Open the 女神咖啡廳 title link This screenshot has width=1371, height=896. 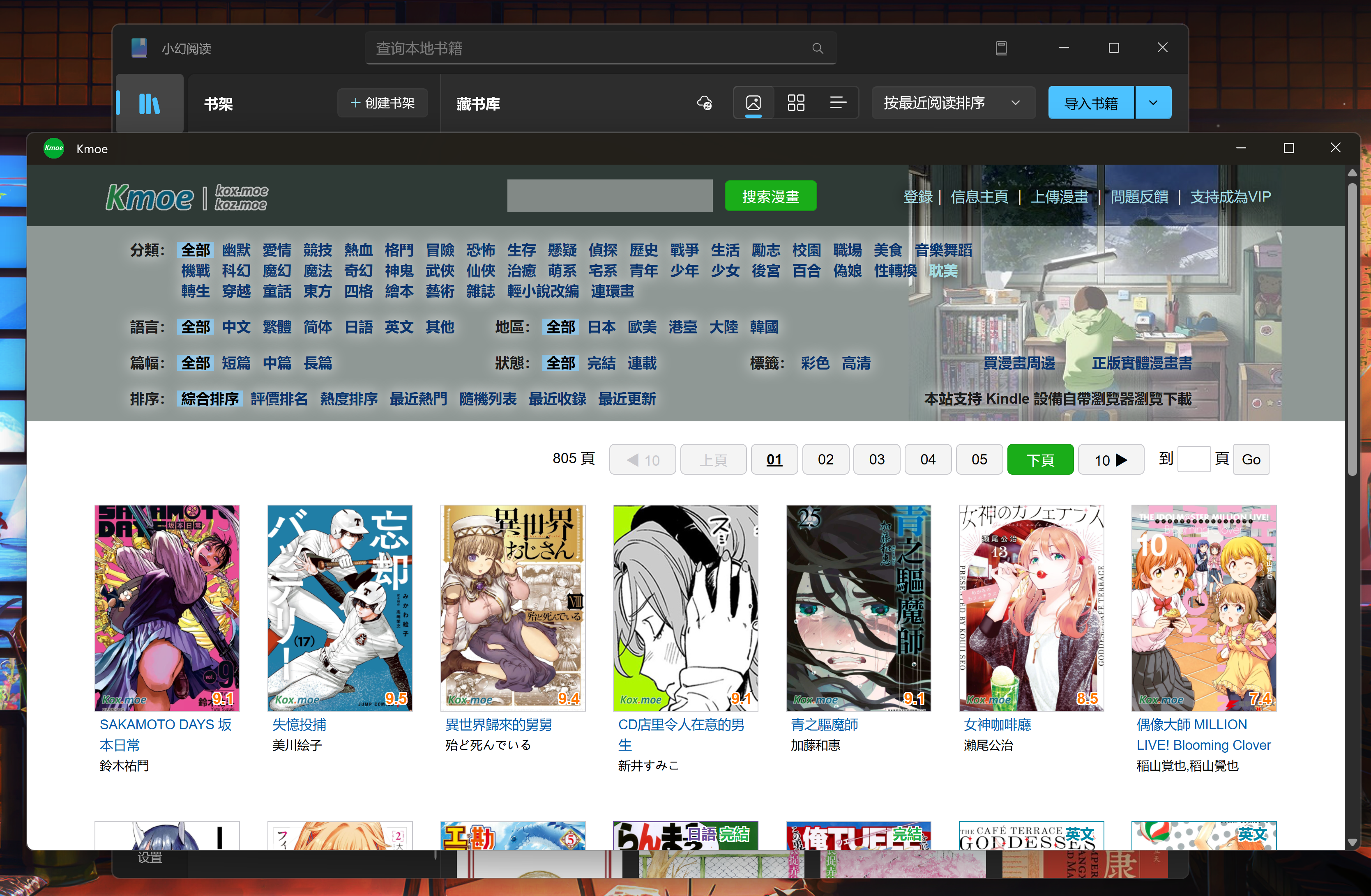(x=997, y=724)
